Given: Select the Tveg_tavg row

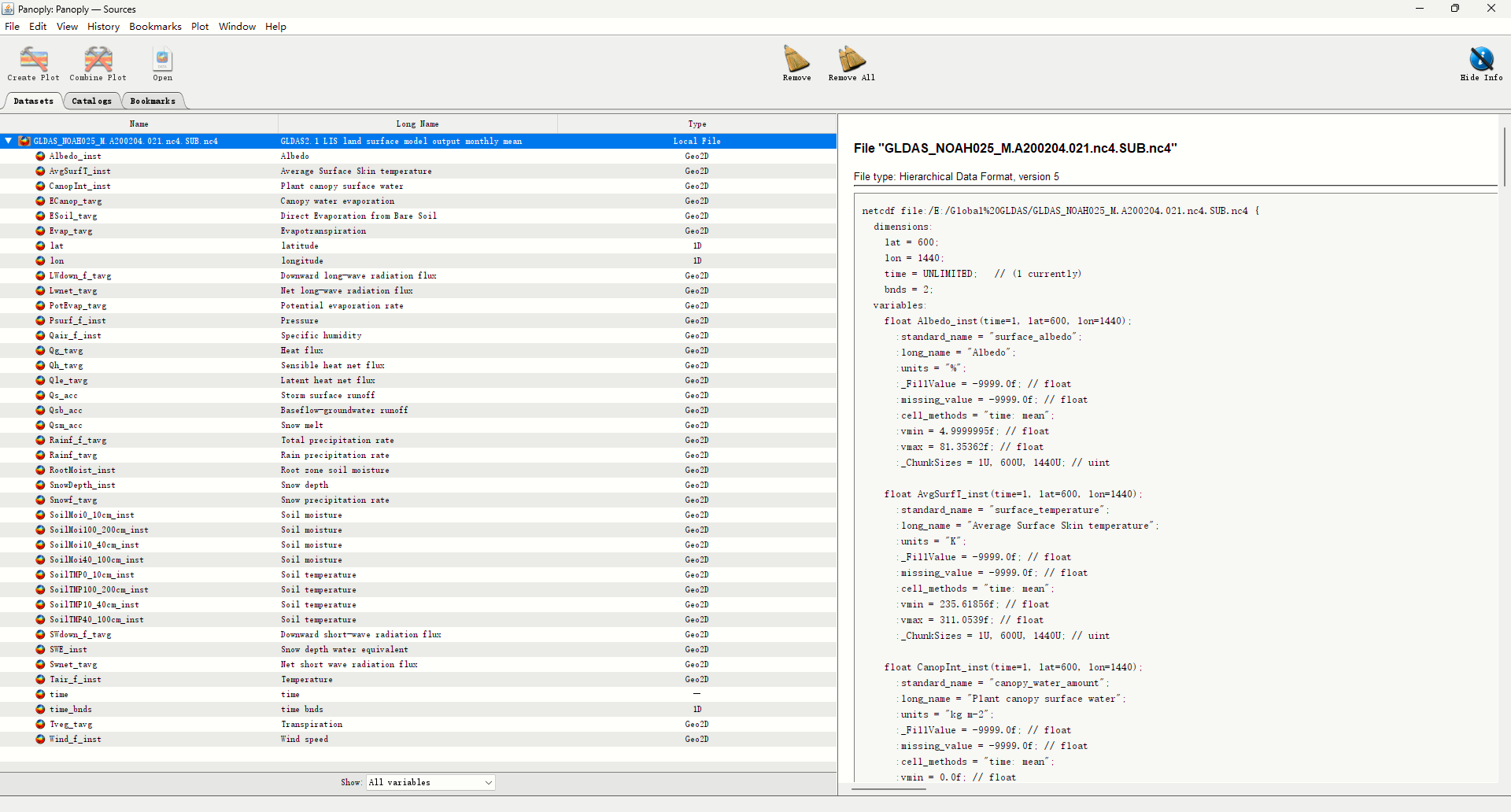Looking at the screenshot, I should click(x=418, y=724).
